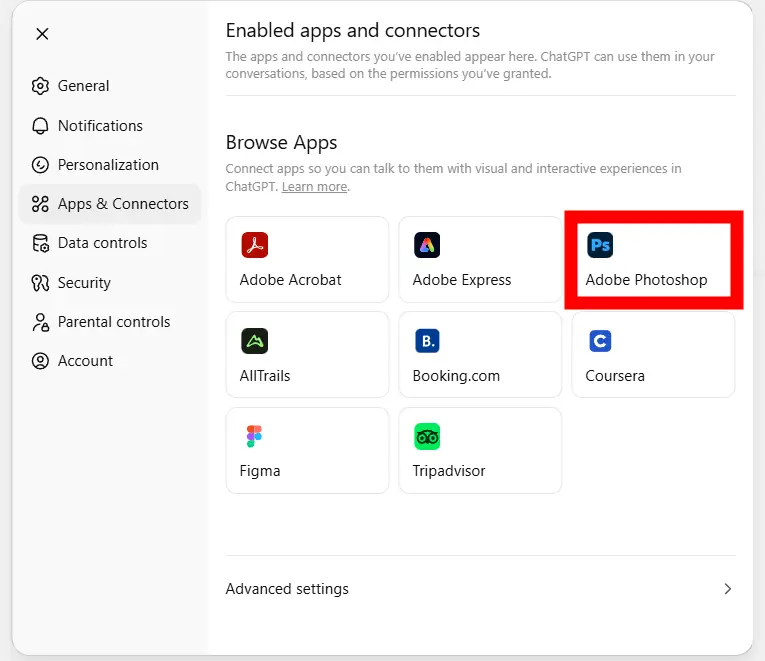Select Data controls in the sidebar
Image resolution: width=765 pixels, height=661 pixels.
tap(102, 243)
